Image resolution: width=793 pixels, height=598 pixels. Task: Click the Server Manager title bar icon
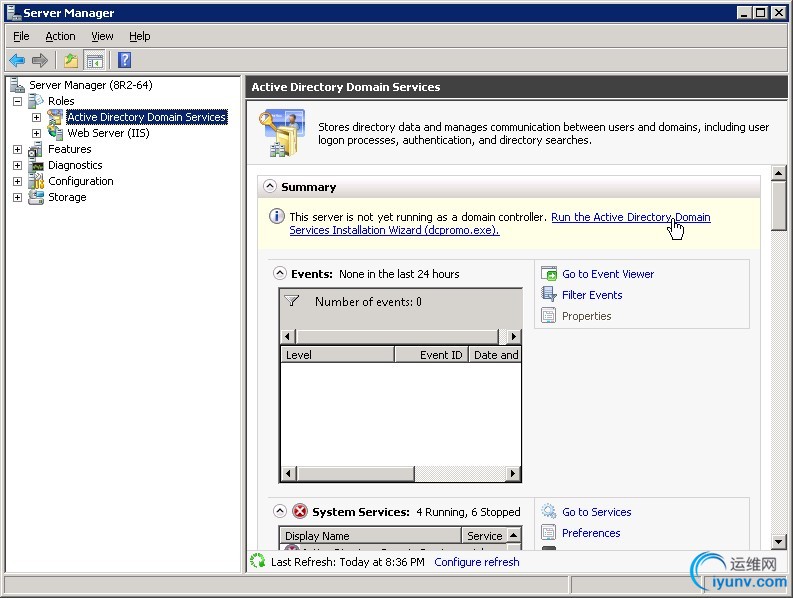(x=14, y=13)
